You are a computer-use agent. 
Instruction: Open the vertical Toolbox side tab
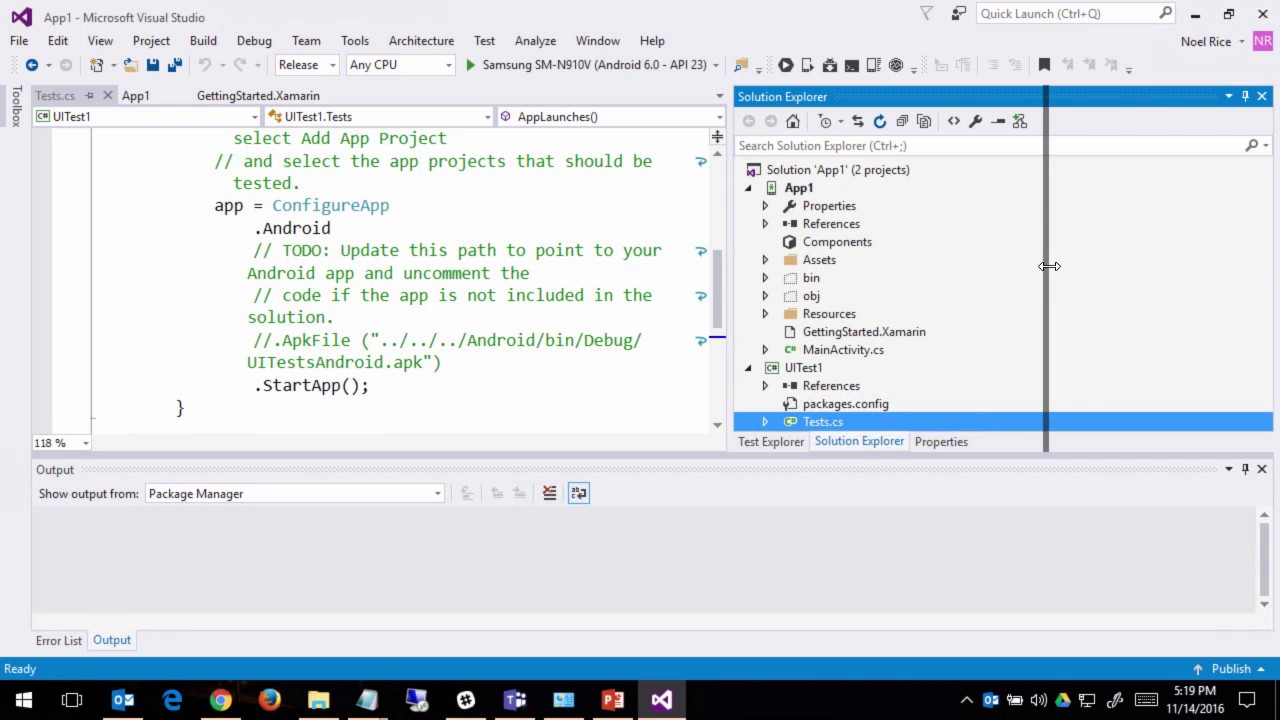pos(16,106)
